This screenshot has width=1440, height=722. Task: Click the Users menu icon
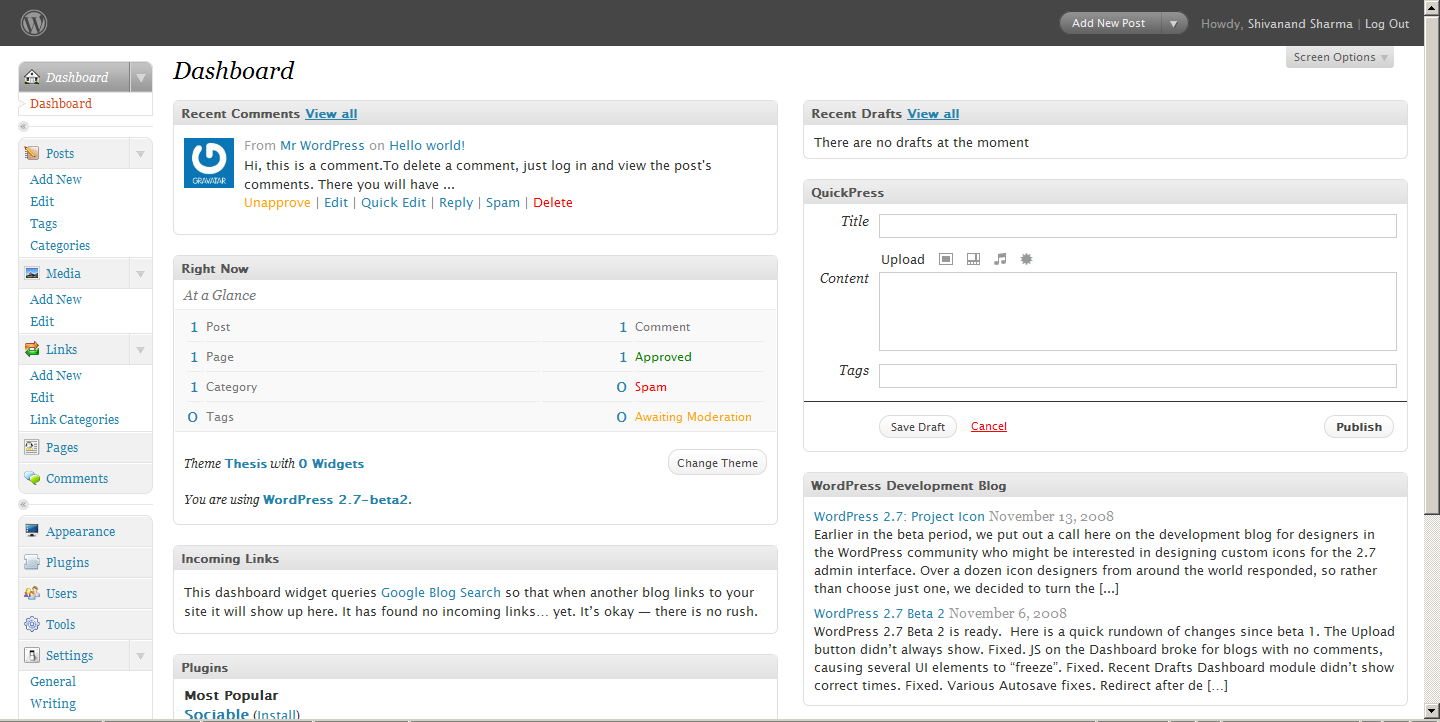[x=32, y=593]
